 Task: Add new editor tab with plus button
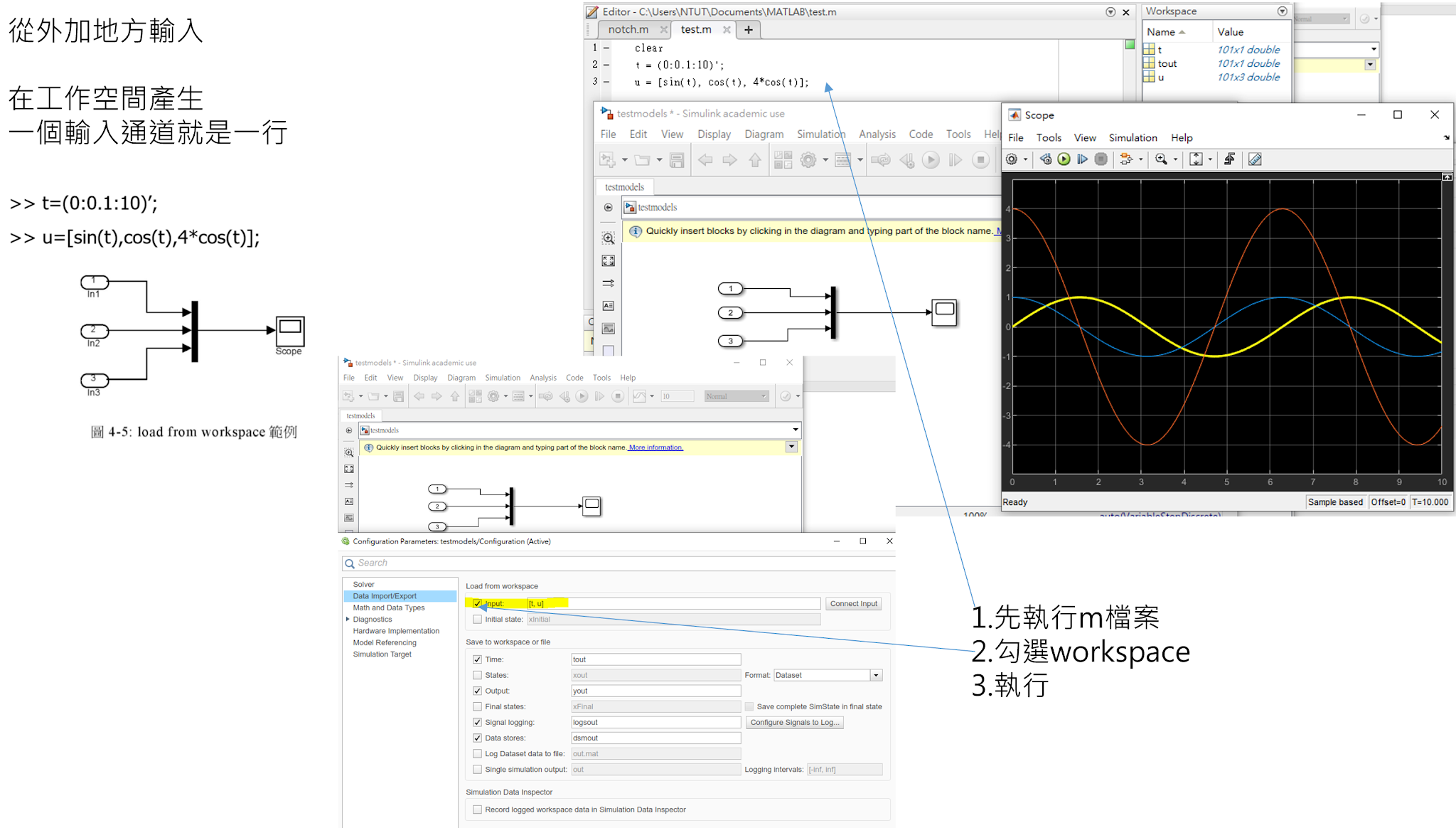coord(749,30)
